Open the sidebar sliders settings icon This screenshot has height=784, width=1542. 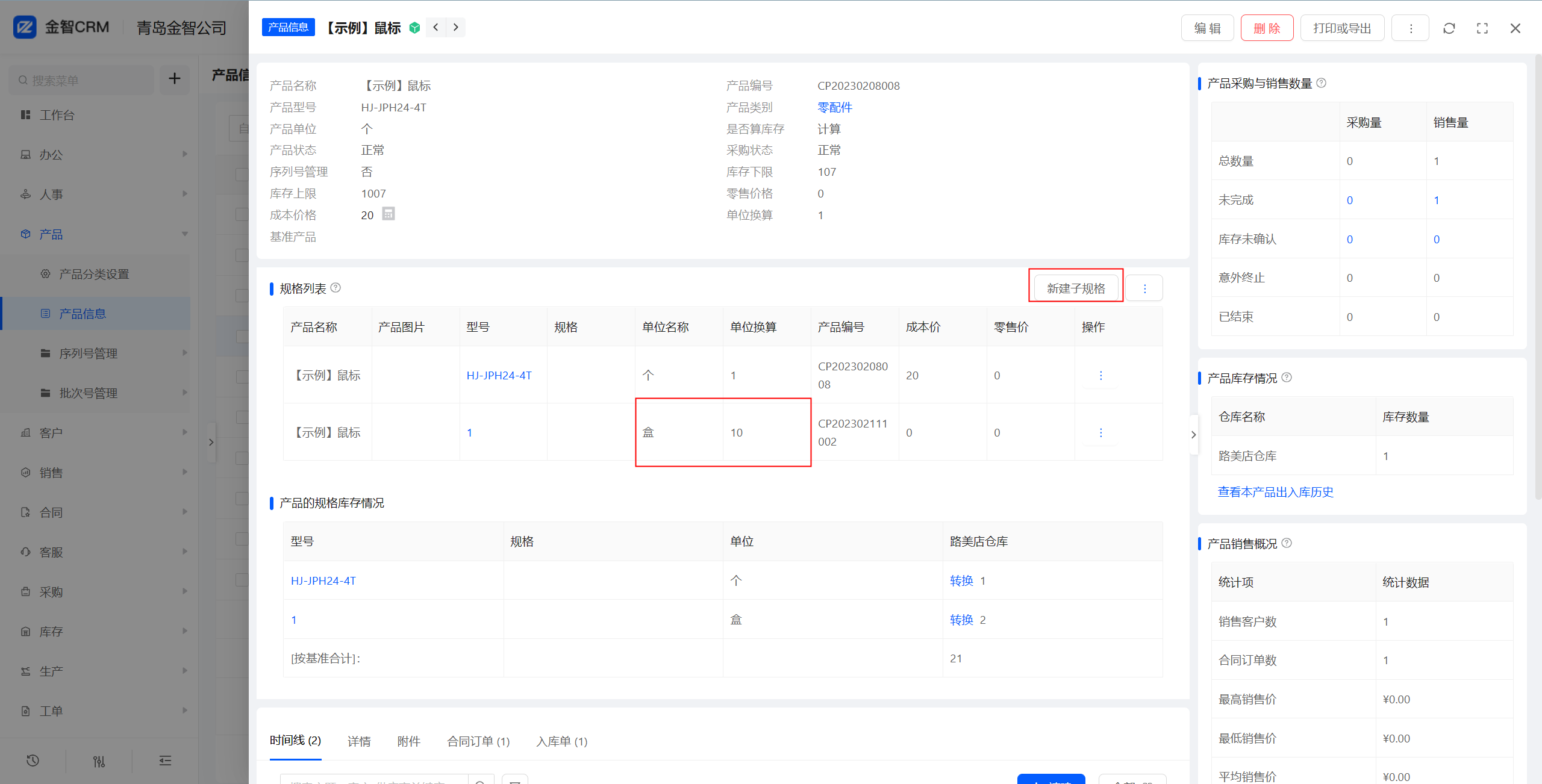click(99, 761)
